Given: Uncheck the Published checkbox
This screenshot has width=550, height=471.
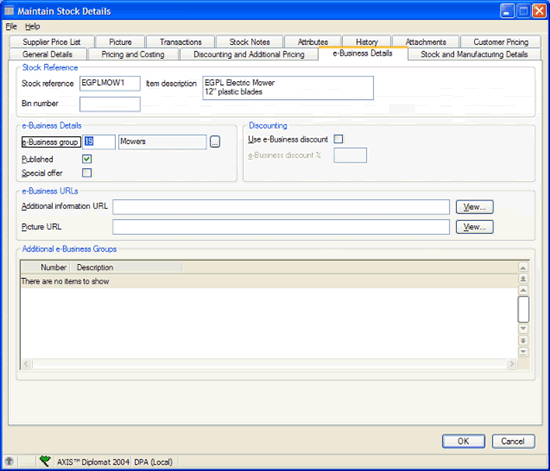Looking at the screenshot, I should (87, 159).
